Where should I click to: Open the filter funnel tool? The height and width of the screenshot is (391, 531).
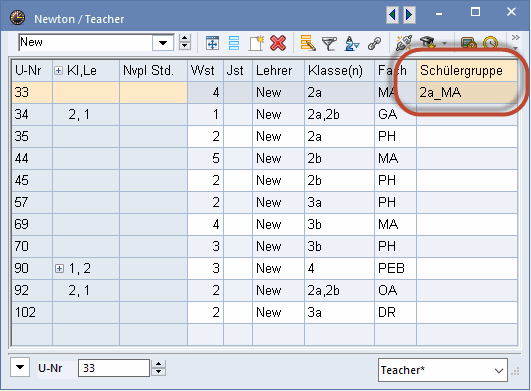point(329,44)
